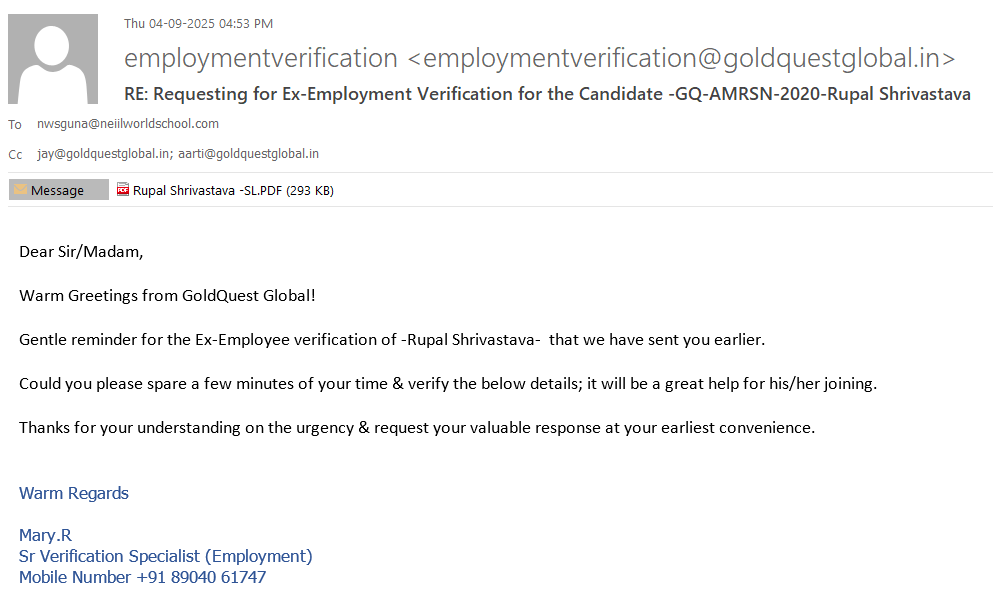Image resolution: width=993 pixels, height=602 pixels.
Task: Click the PDF icon of the attachment
Action: pos(123,190)
